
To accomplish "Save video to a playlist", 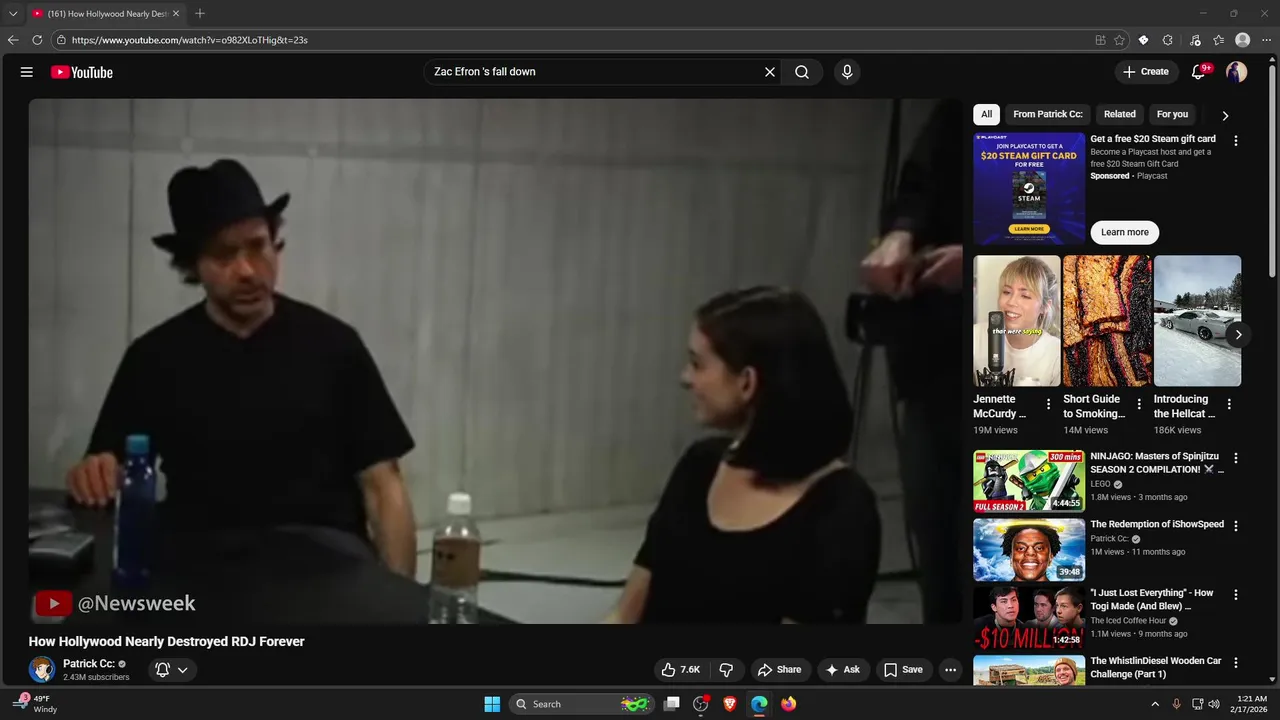I will pyautogui.click(x=903, y=670).
